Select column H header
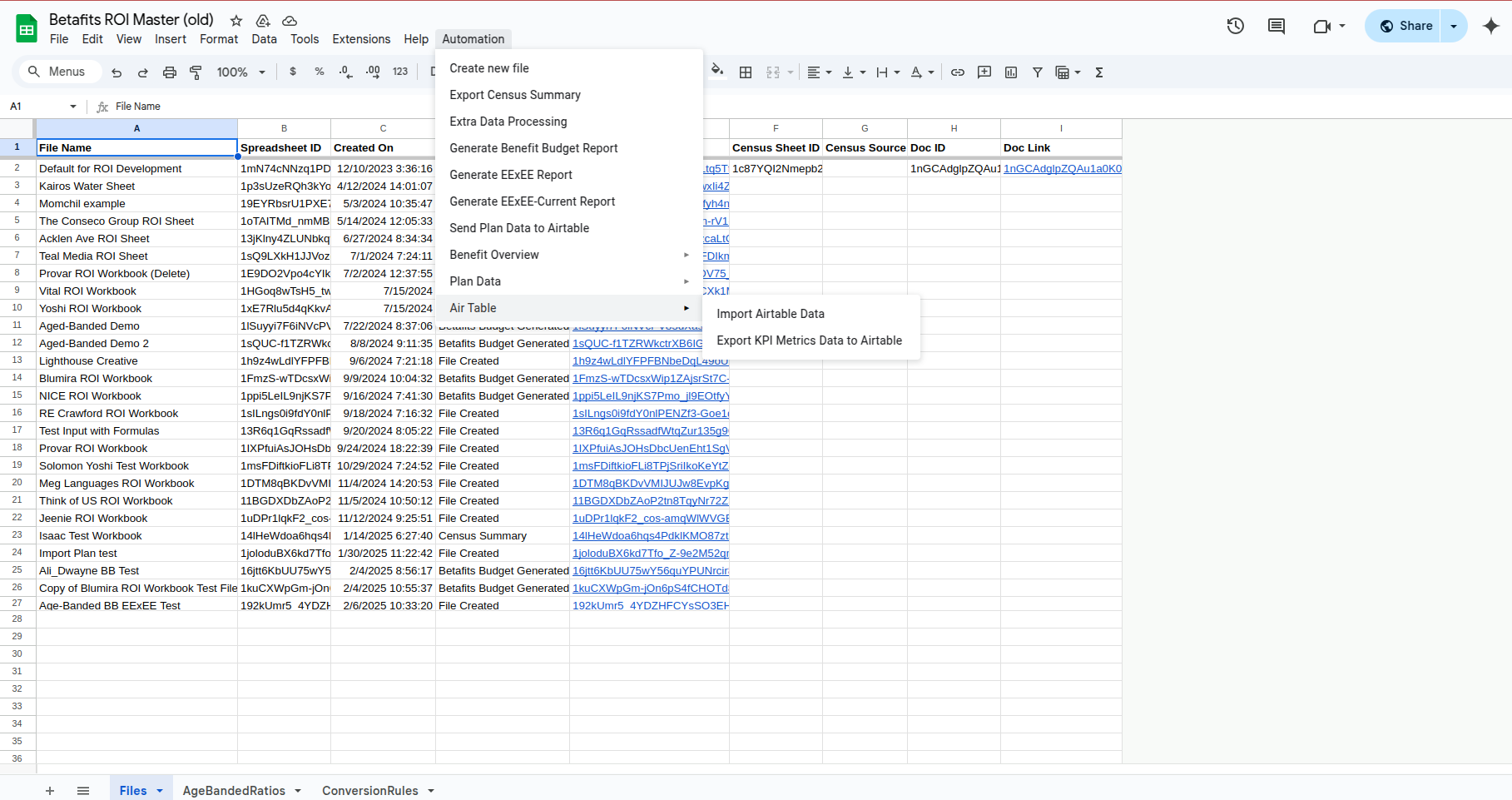 click(954, 128)
